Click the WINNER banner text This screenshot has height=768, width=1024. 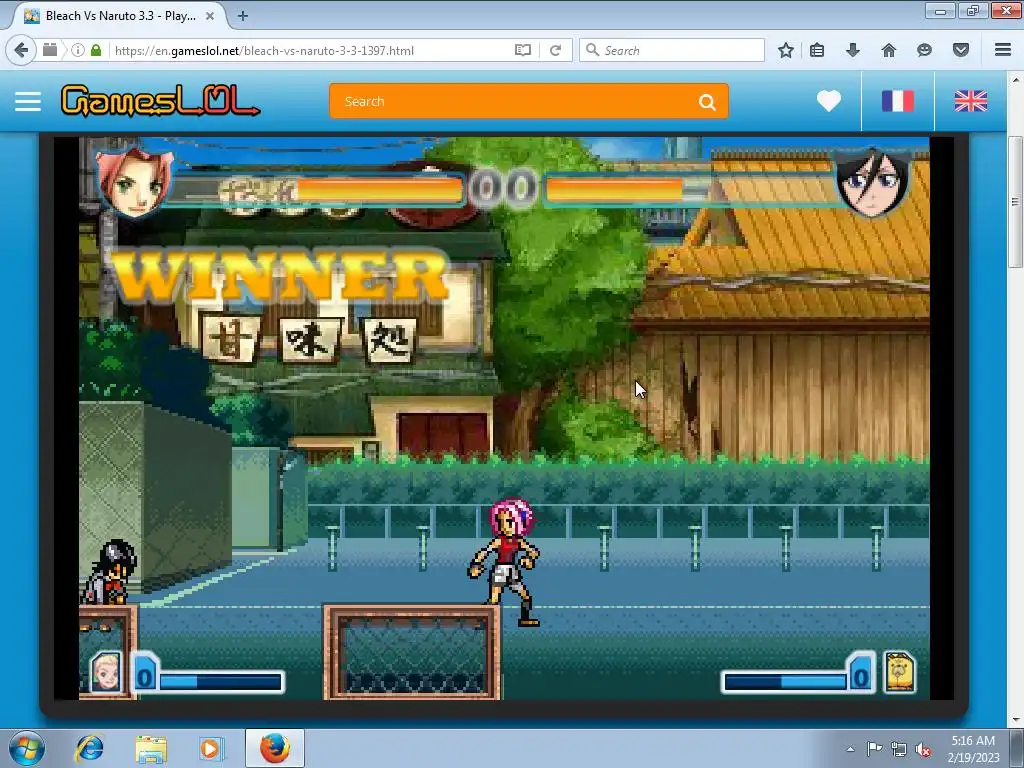tap(281, 274)
